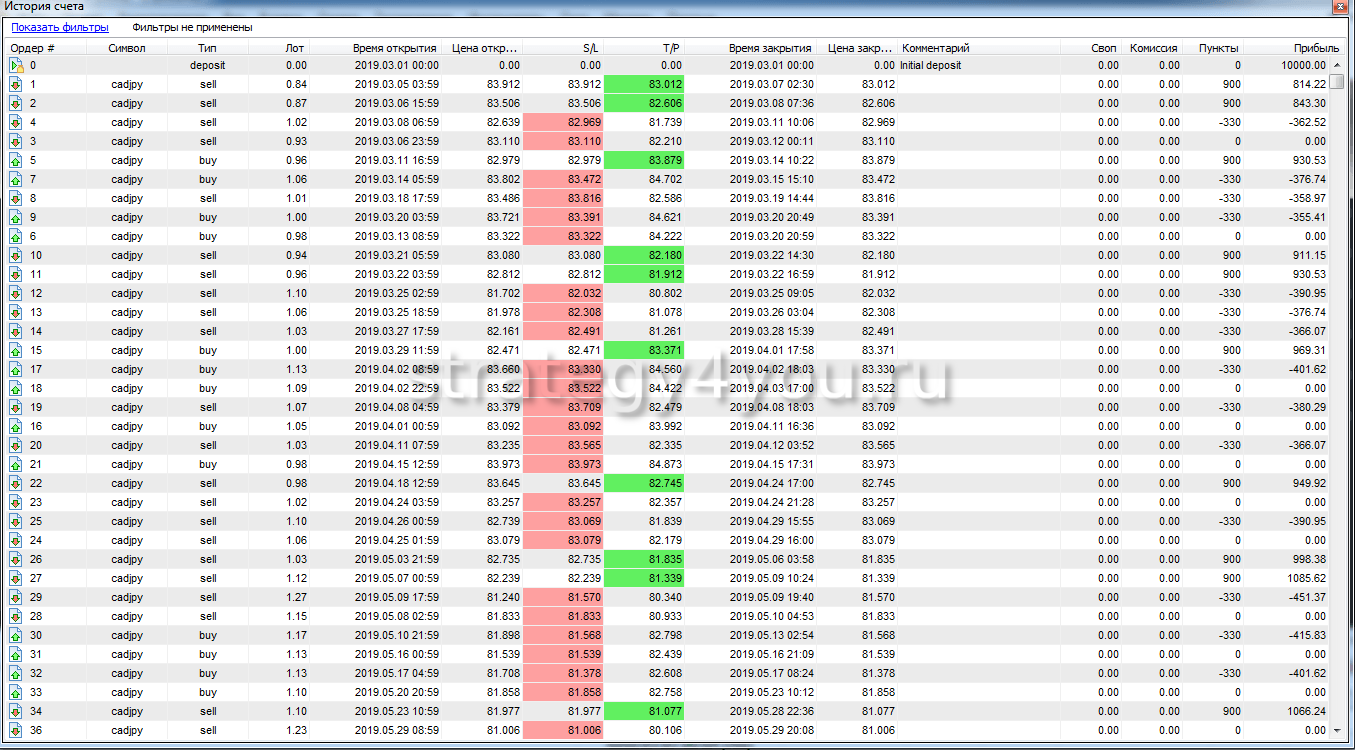Sort by Символ column header
This screenshot has height=750, width=1355.
pos(127,48)
